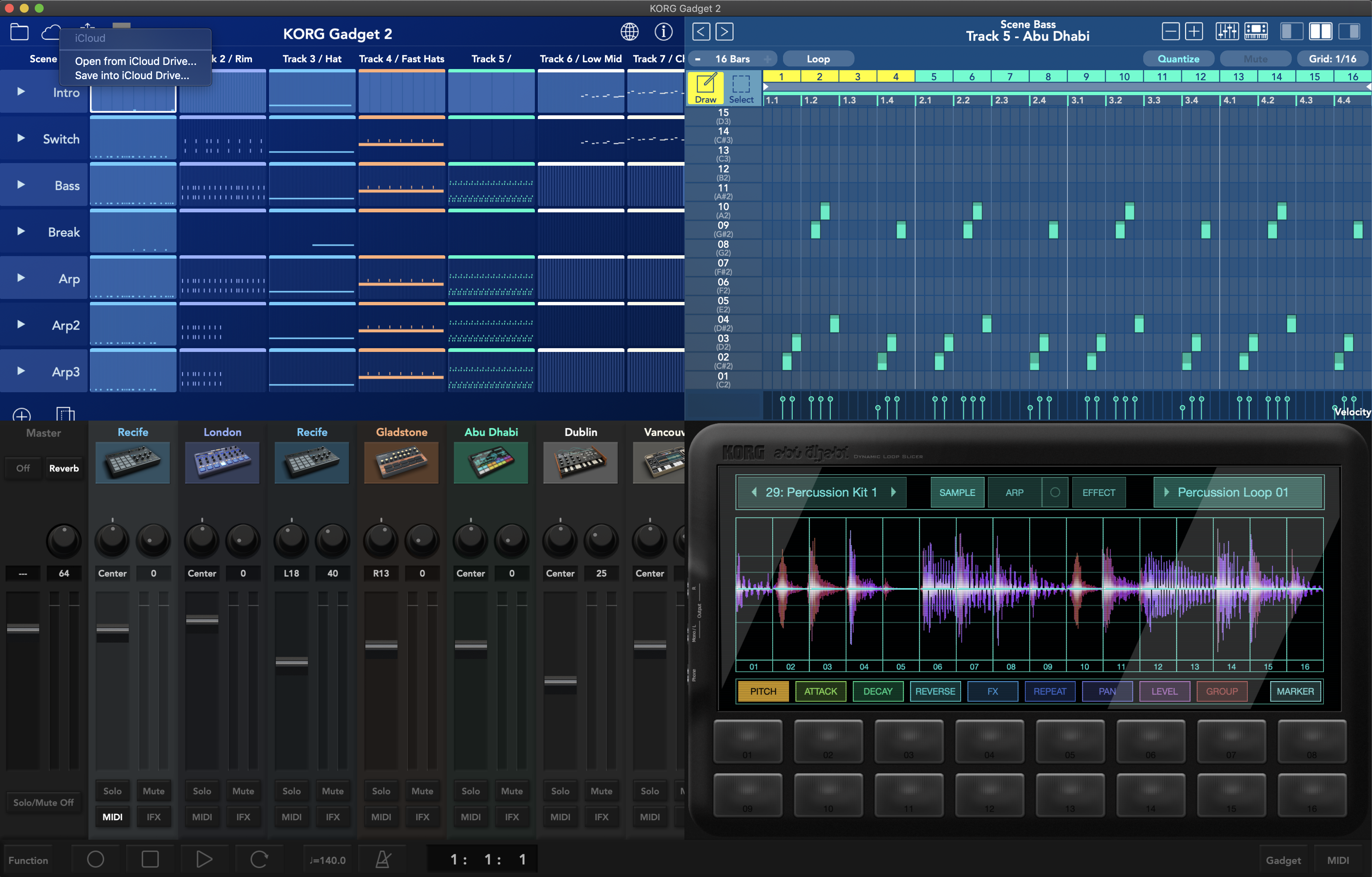The width and height of the screenshot is (1372, 877).
Task: Activate the Select marquee tool
Action: (x=741, y=88)
